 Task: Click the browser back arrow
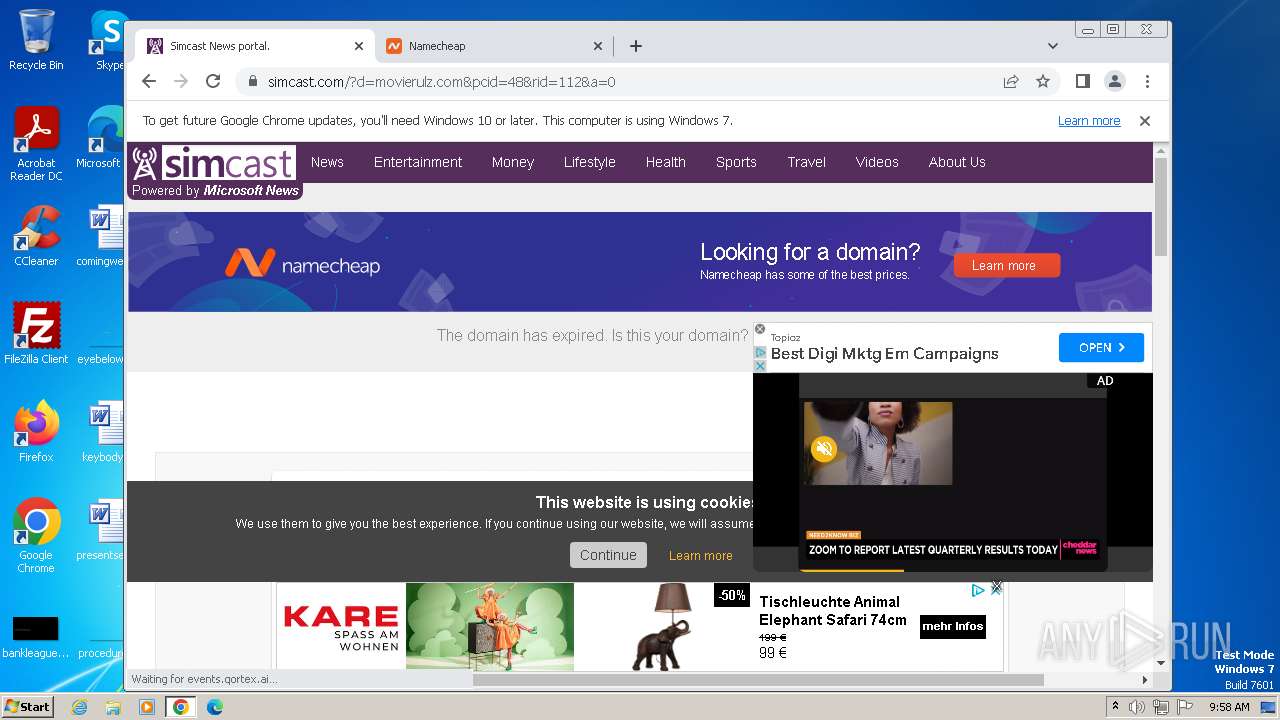click(149, 81)
